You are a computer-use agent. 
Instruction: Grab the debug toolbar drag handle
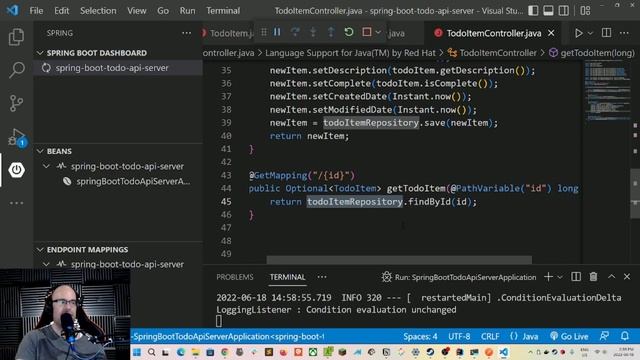tap(264, 32)
